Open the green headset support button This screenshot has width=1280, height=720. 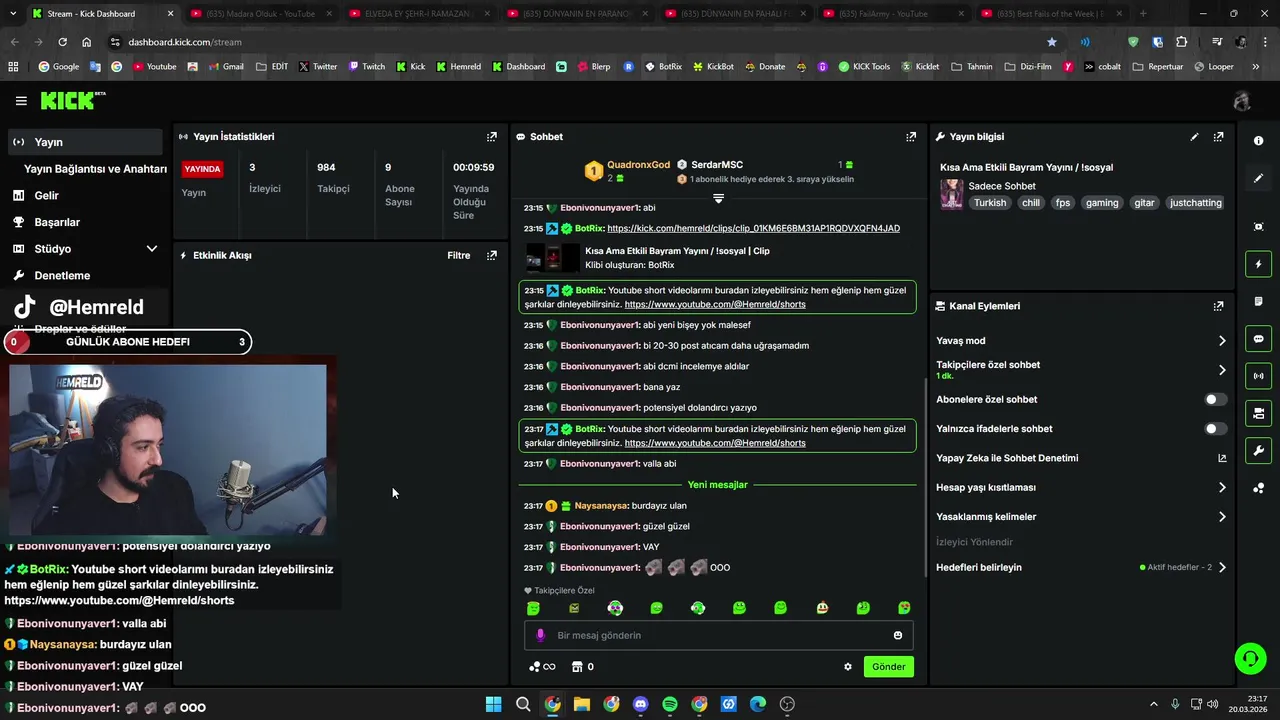1250,658
